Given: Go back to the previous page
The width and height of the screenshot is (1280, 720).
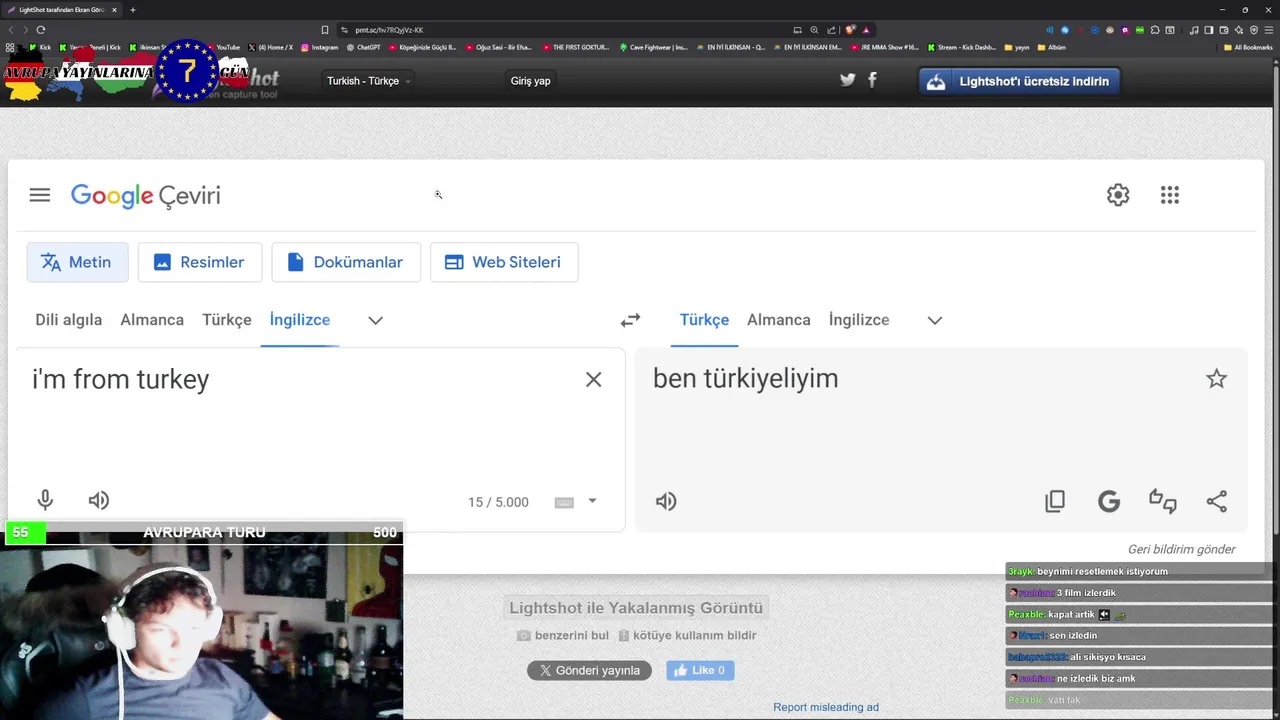Looking at the screenshot, I should (x=11, y=30).
